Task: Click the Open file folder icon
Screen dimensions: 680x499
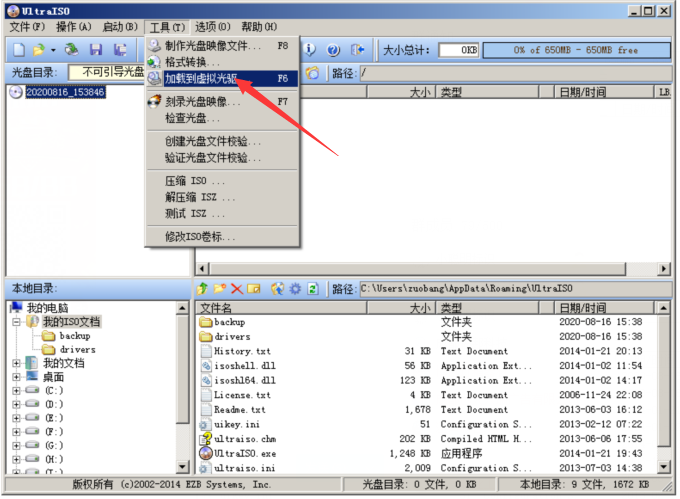Action: pyautogui.click(x=39, y=50)
